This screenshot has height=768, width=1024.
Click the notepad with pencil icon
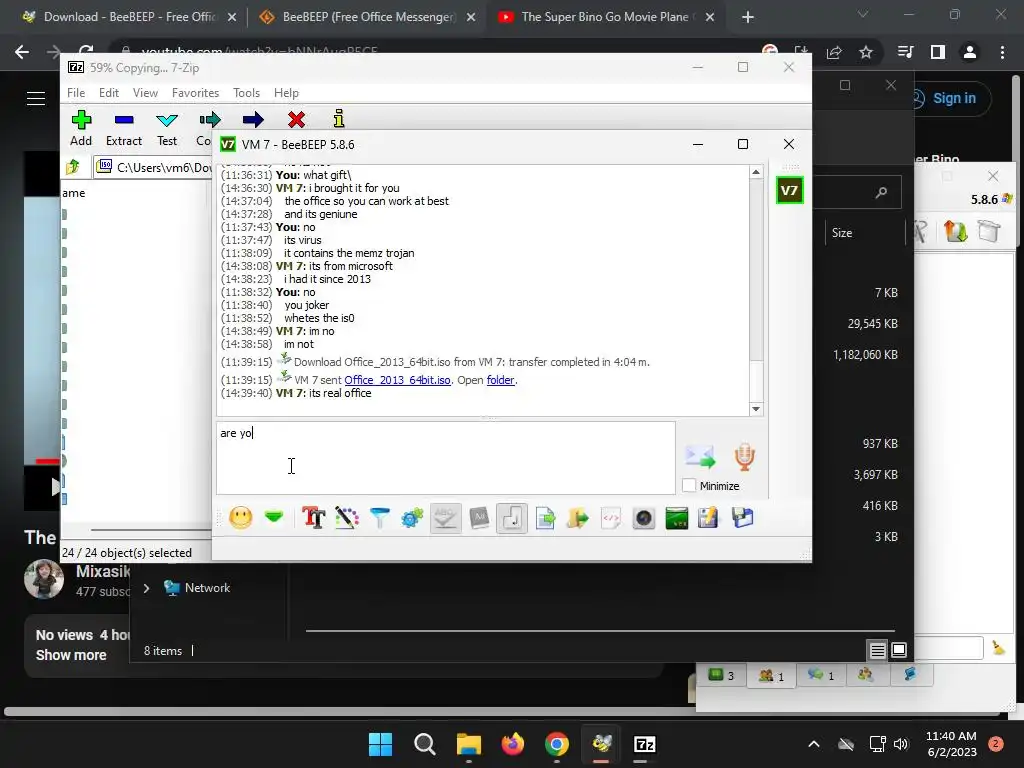pyautogui.click(x=709, y=519)
